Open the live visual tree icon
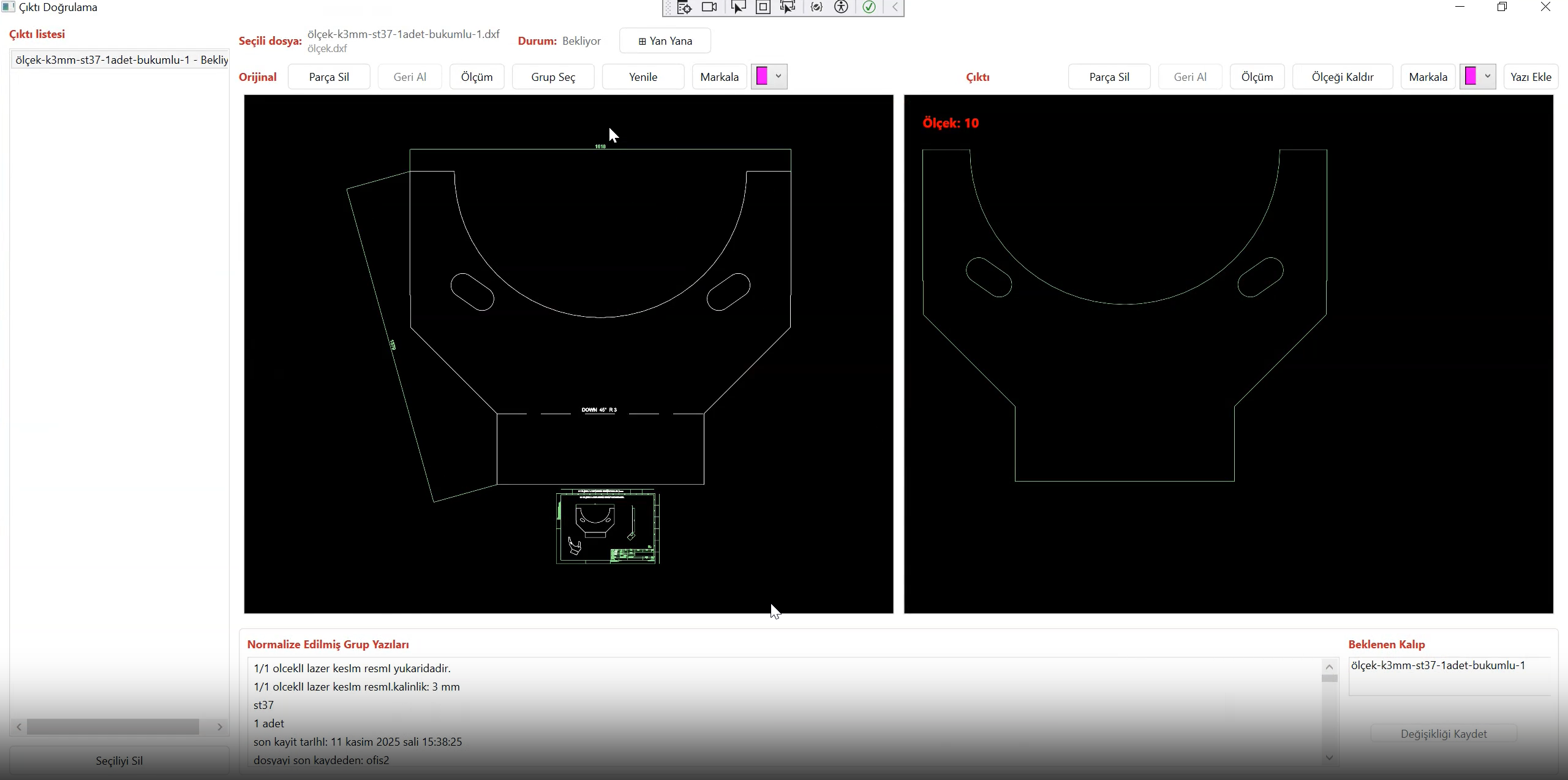This screenshot has height=780, width=1568. (x=685, y=7)
